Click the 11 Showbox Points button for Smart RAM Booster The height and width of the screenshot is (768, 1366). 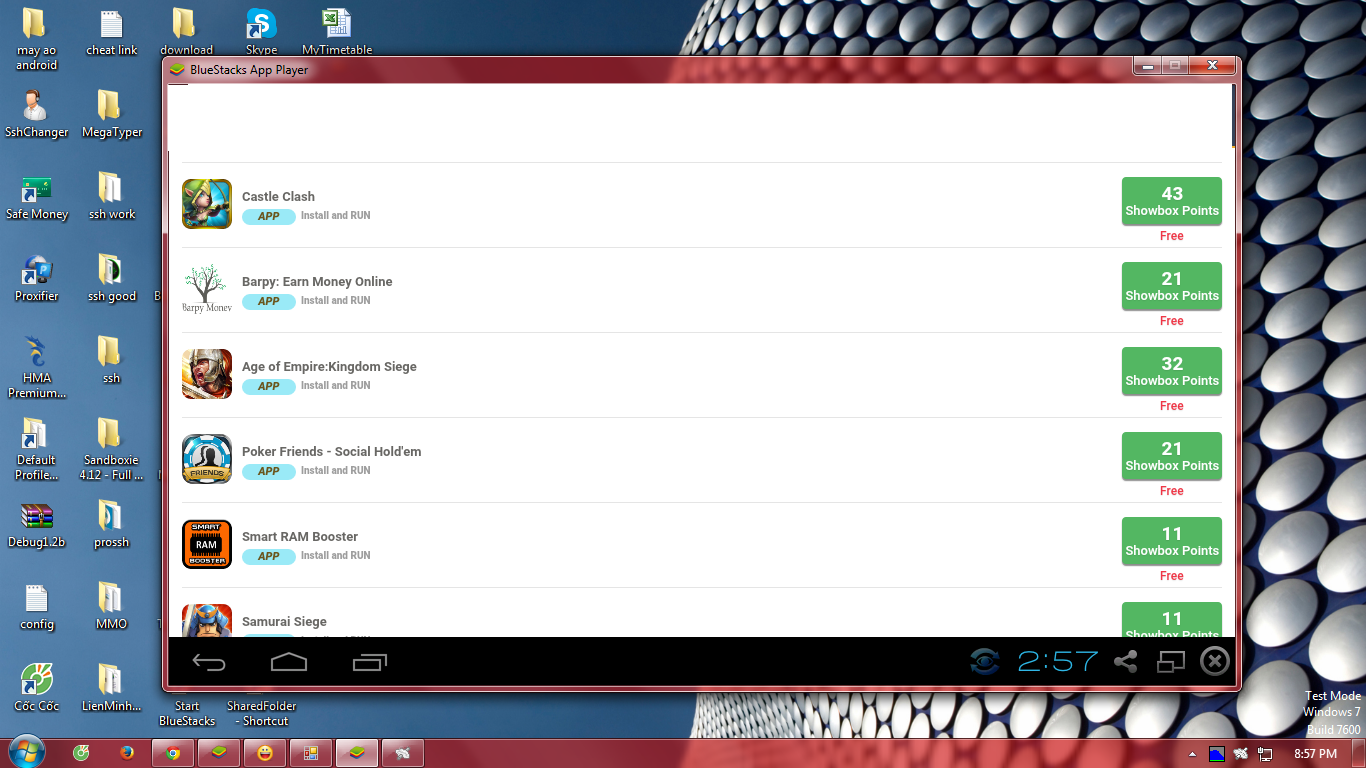coord(1172,541)
